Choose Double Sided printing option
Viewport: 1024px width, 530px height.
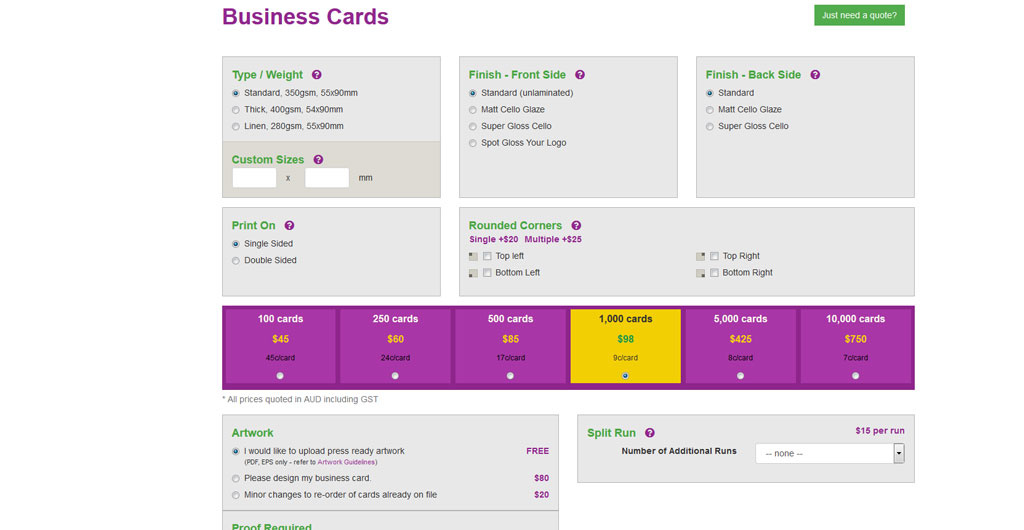coord(236,261)
